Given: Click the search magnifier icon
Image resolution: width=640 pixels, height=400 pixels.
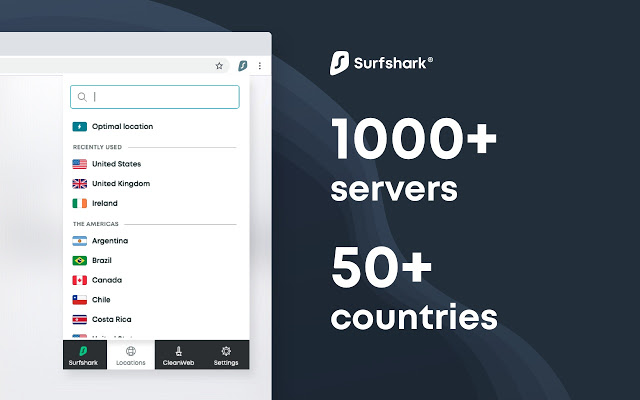Looking at the screenshot, I should 80,97.
